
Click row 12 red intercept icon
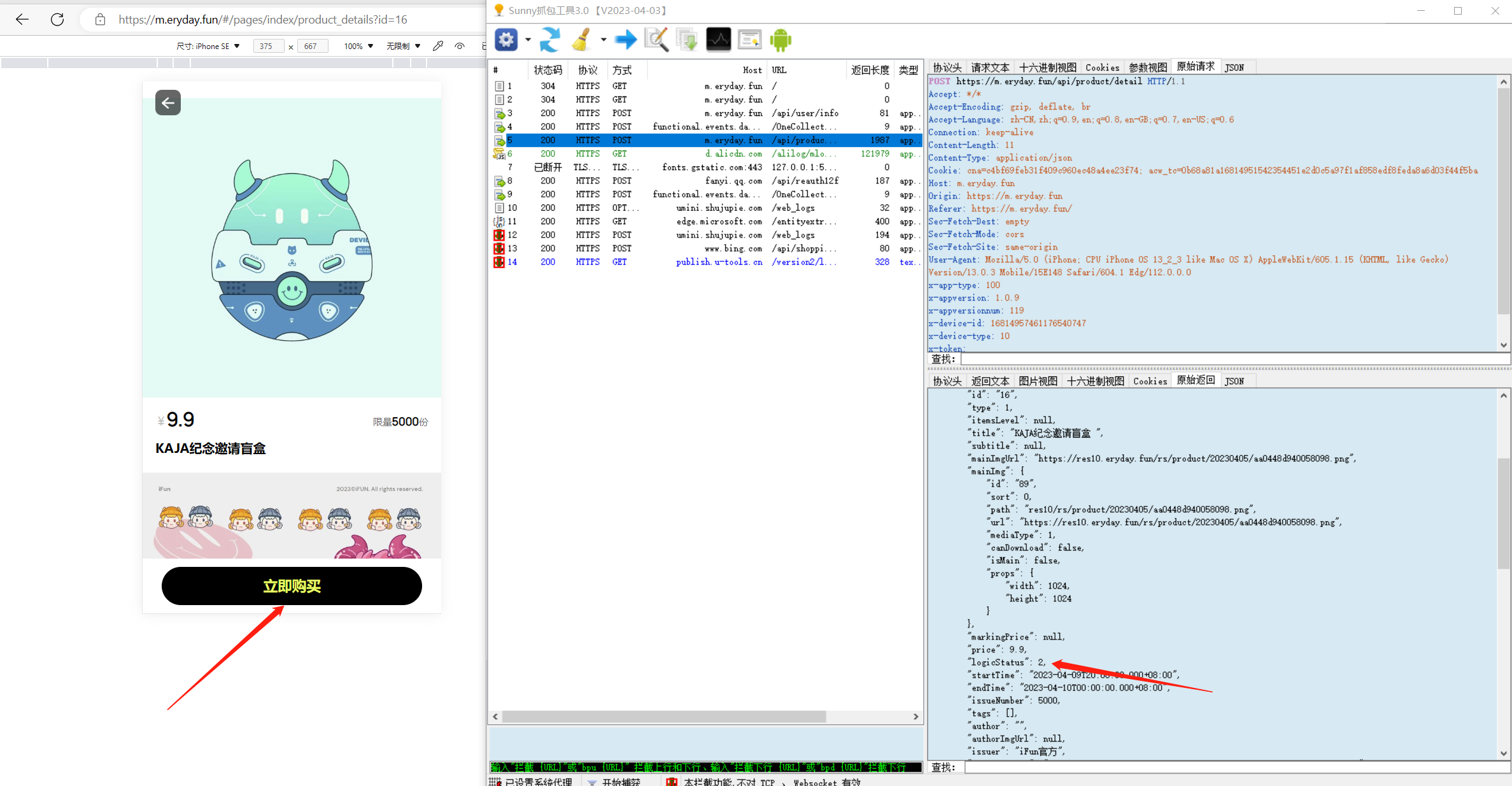(499, 235)
